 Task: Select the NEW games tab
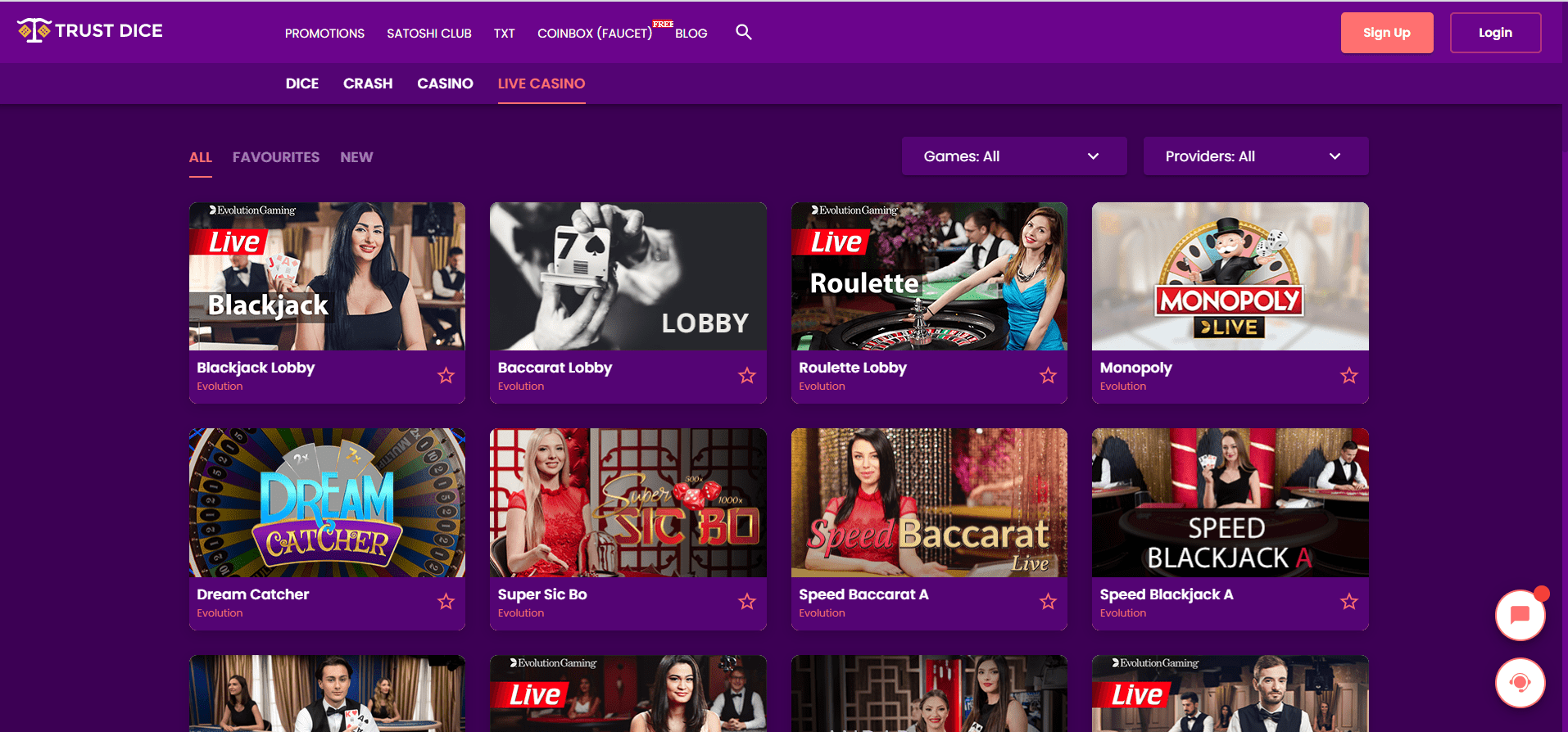click(x=356, y=157)
